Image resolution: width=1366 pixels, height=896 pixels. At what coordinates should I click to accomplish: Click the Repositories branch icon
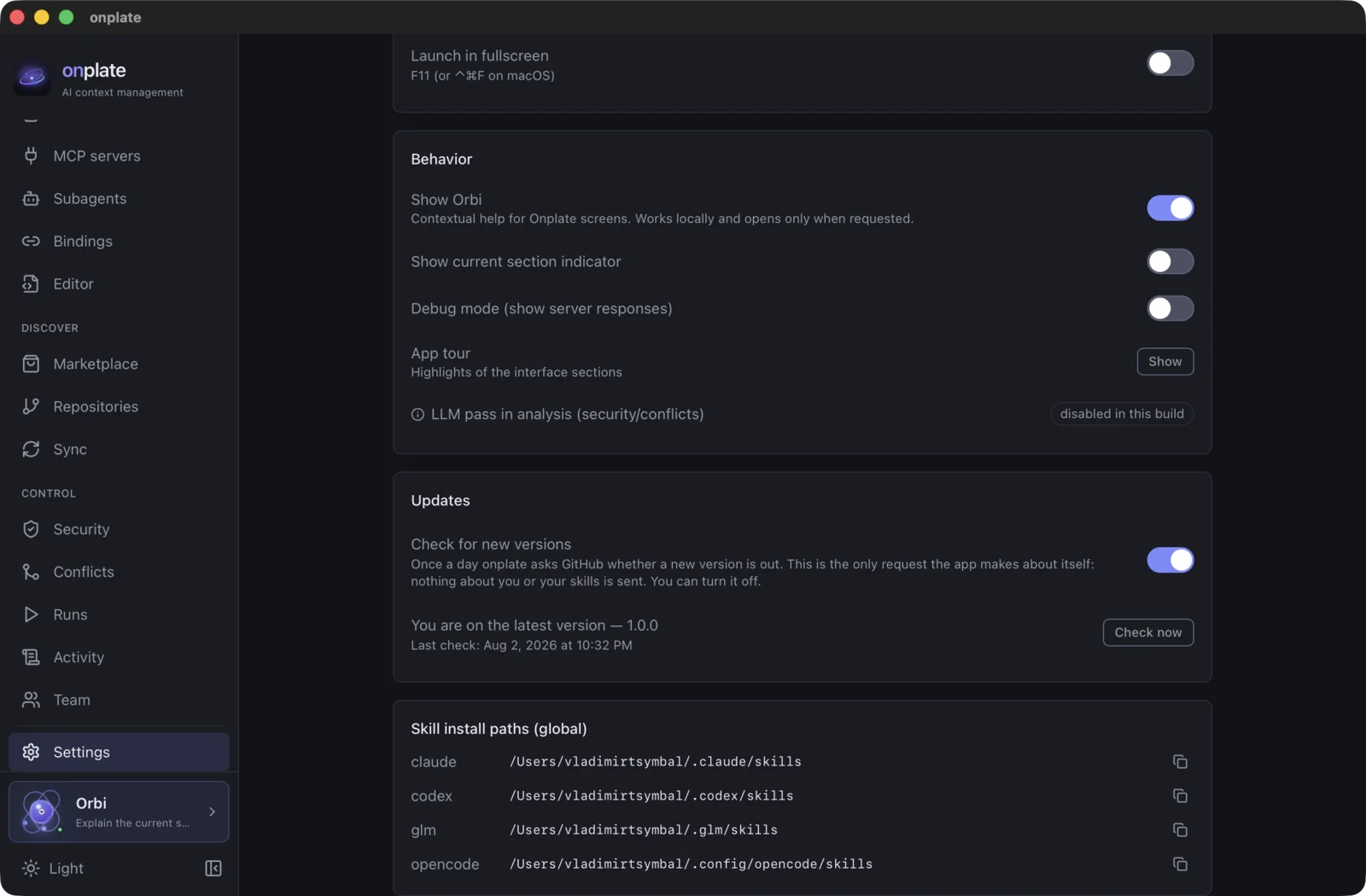pyautogui.click(x=31, y=407)
